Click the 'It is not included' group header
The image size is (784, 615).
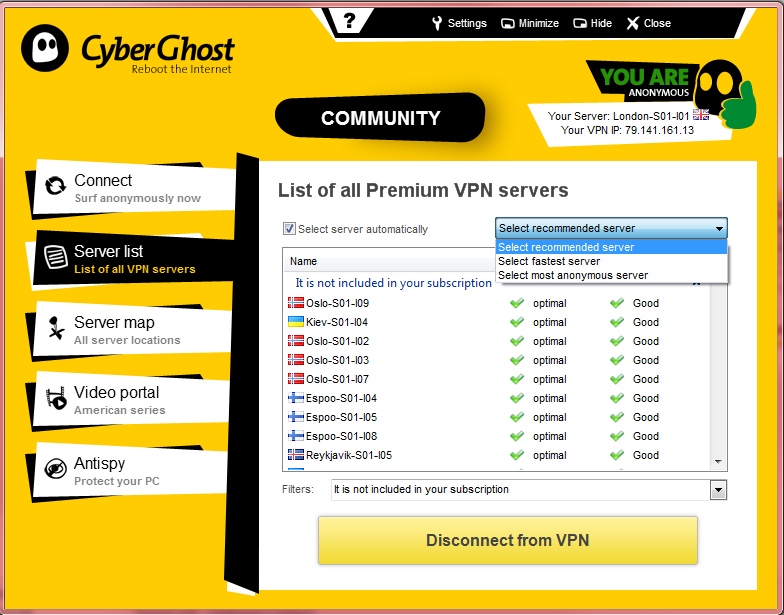tap(394, 283)
